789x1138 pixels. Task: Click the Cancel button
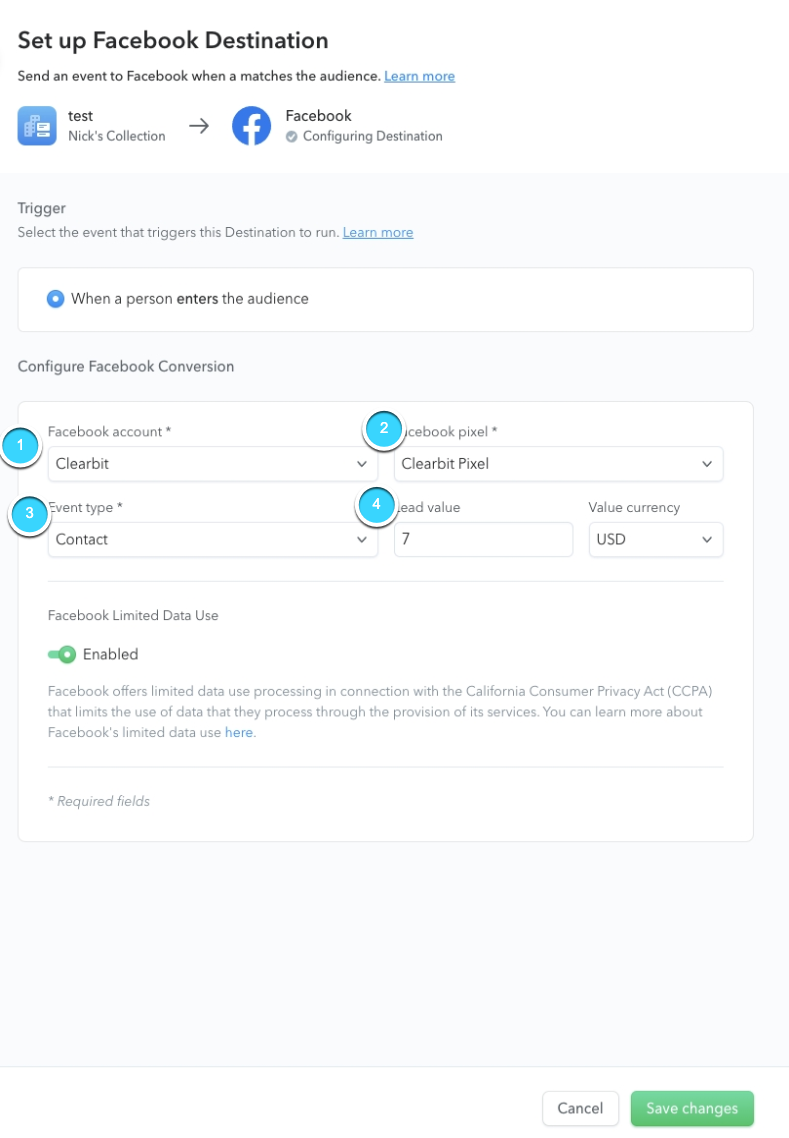(x=580, y=1108)
